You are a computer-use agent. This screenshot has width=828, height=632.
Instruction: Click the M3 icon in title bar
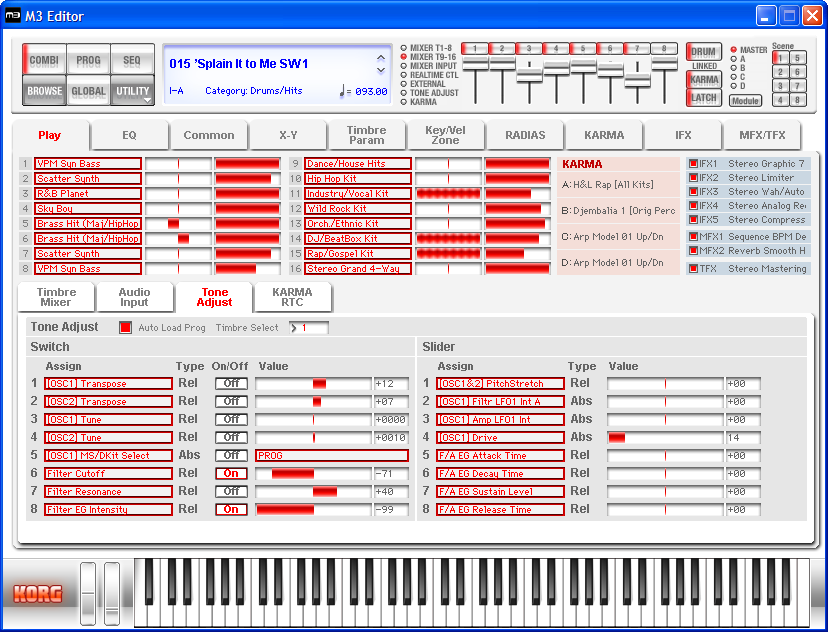pyautogui.click(x=13, y=16)
